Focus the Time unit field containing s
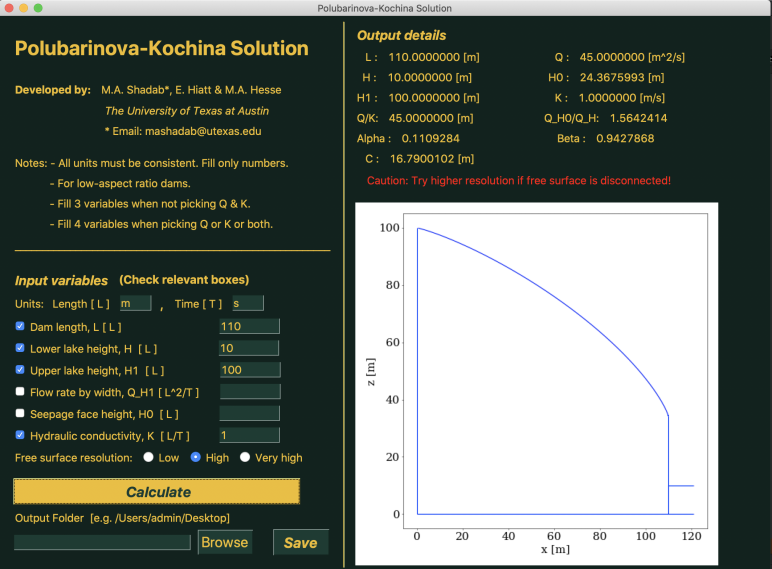772x569 pixels. 248,303
